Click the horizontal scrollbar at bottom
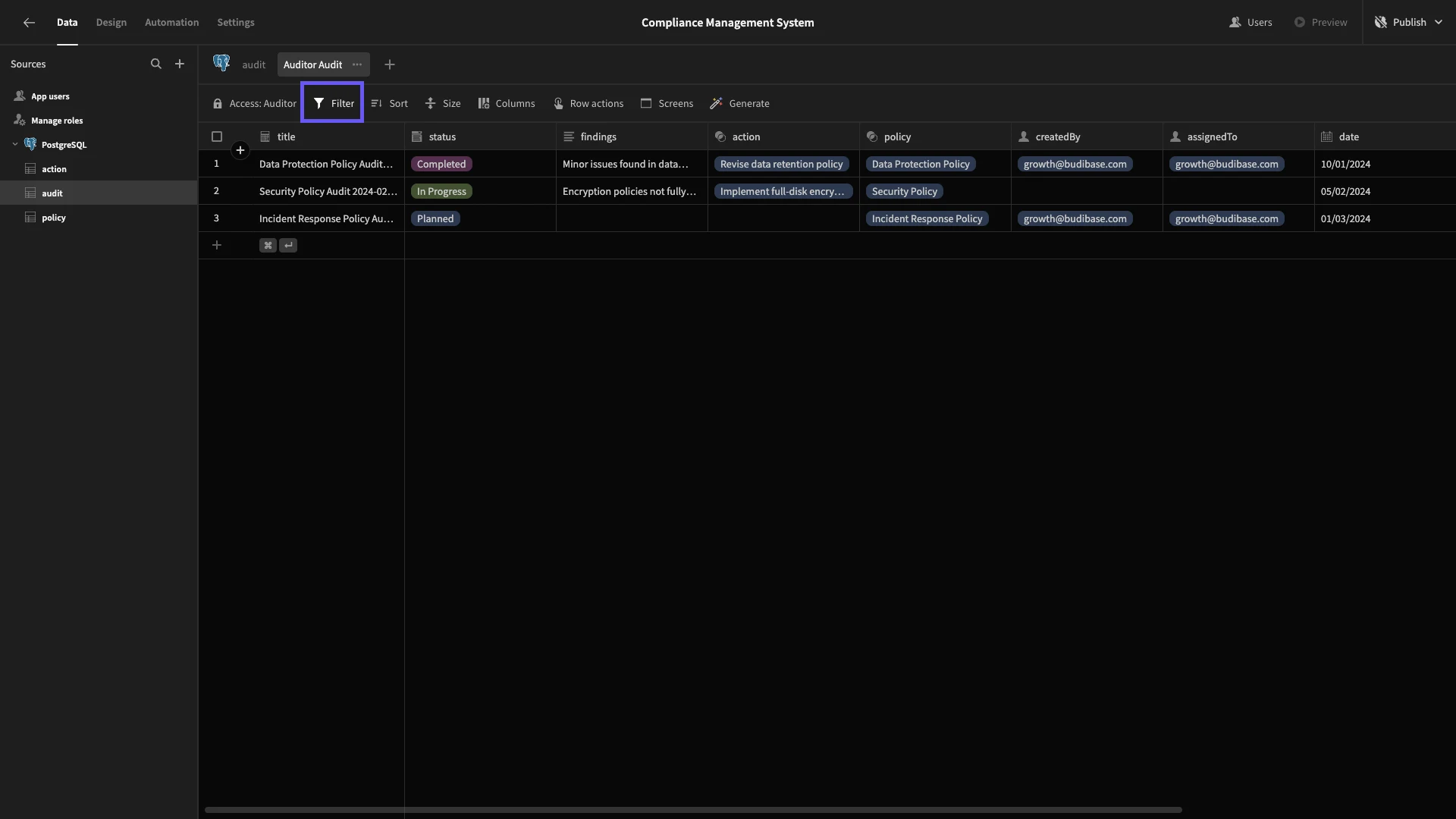The height and width of the screenshot is (819, 1456). click(693, 810)
